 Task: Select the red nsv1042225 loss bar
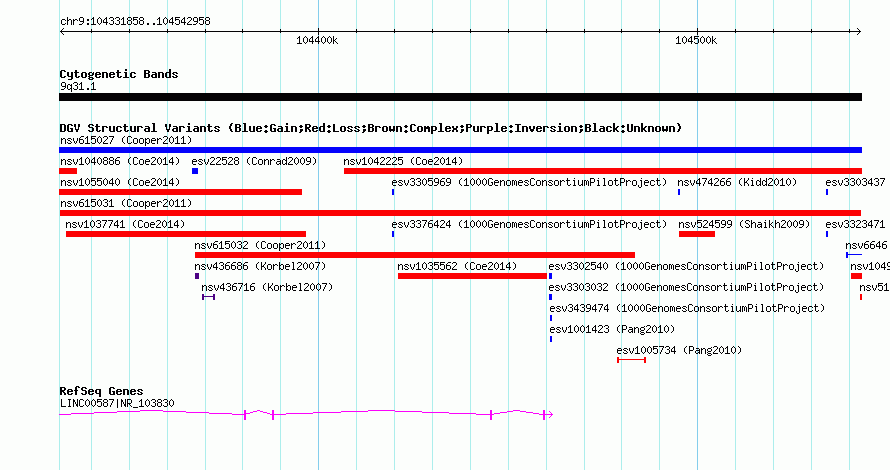[x=603, y=171]
